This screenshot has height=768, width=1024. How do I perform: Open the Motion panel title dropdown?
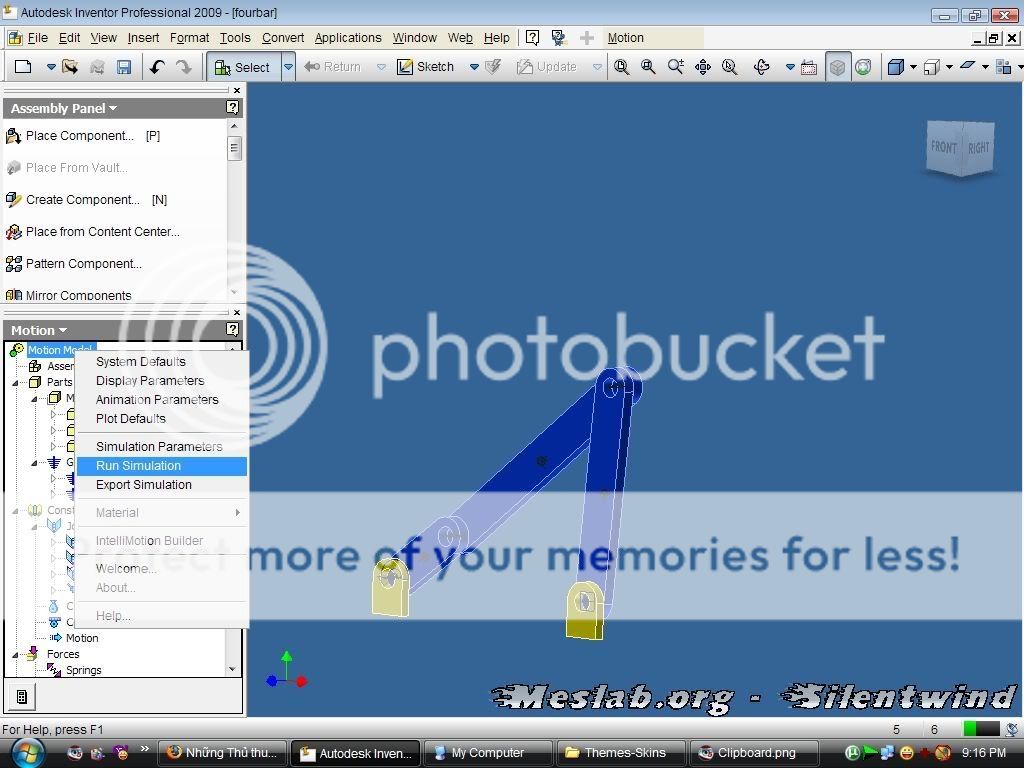[63, 330]
